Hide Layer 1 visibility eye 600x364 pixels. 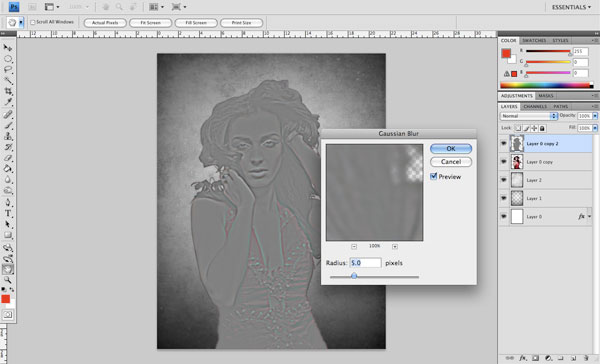pyautogui.click(x=504, y=198)
